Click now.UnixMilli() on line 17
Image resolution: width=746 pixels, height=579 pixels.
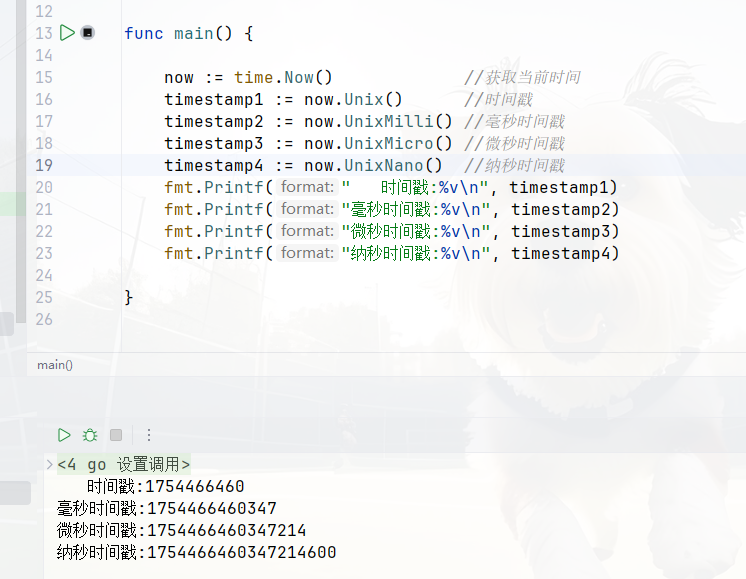378,121
